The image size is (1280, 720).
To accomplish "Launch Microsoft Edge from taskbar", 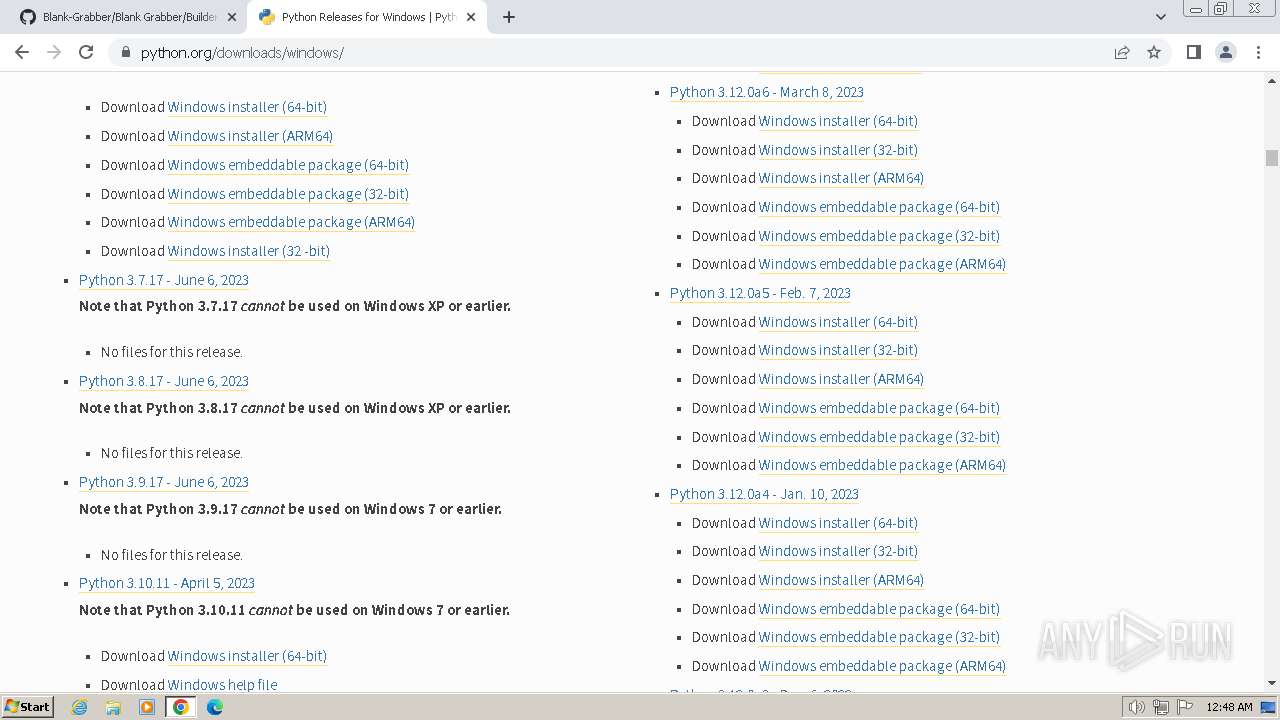I will click(x=215, y=707).
